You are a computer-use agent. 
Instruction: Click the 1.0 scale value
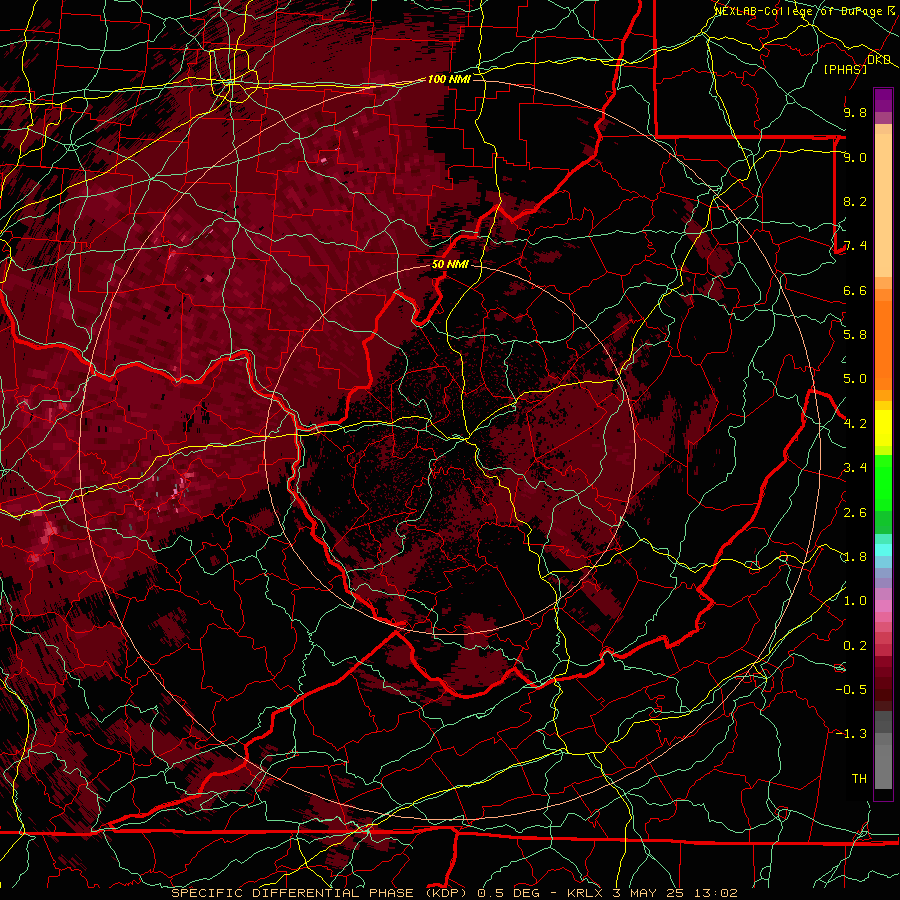[855, 601]
